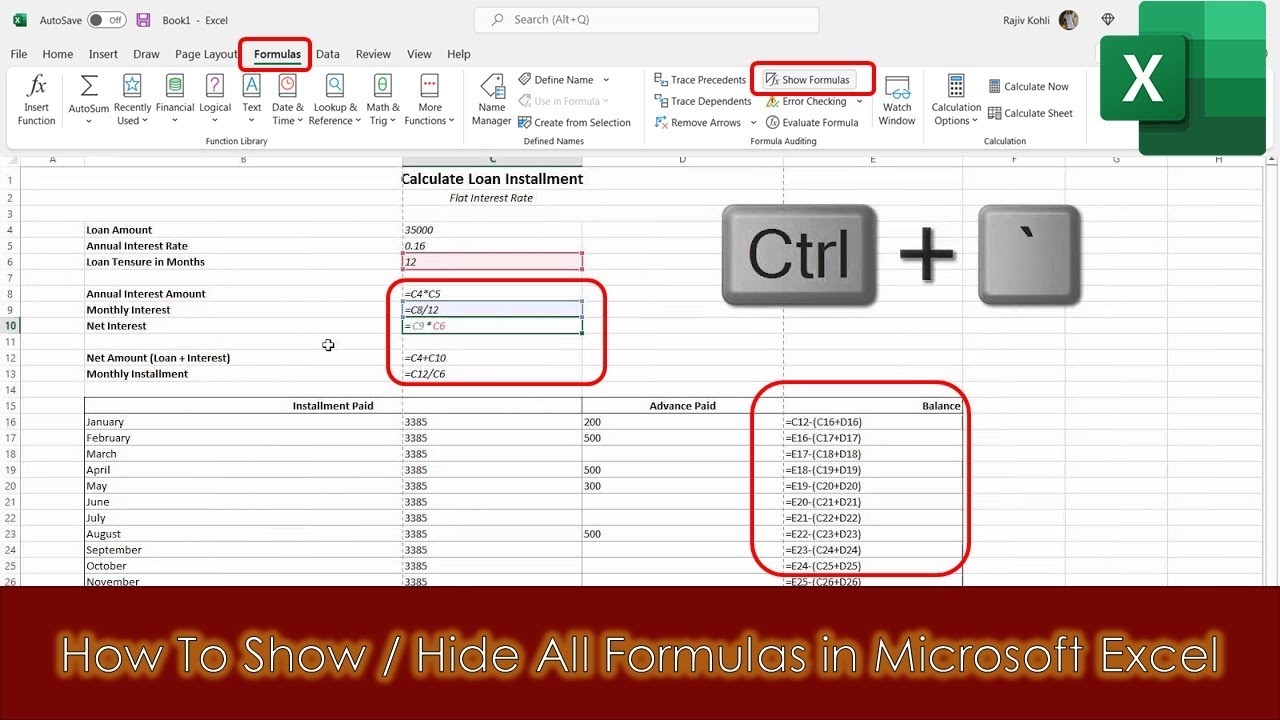Switch to the Data ribbon tab
1280x720 pixels.
[327, 54]
